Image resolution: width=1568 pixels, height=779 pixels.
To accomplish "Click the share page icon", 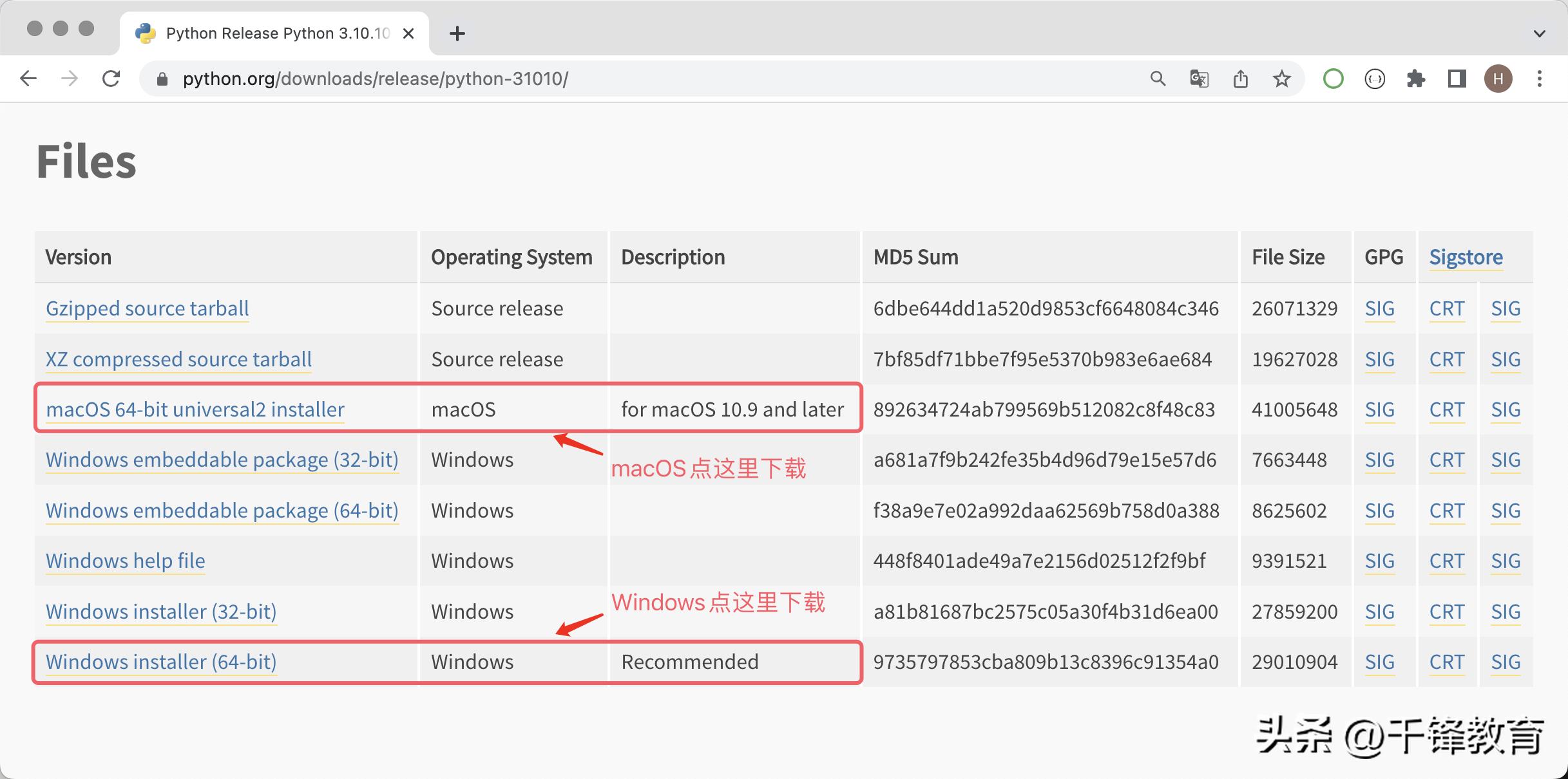I will tap(1241, 79).
